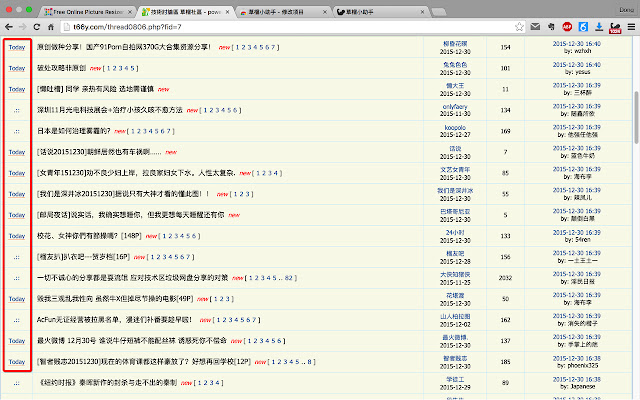The image size is (640, 400).
Task: Select the by: phoenix325 last poster text
Action: click(x=577, y=366)
